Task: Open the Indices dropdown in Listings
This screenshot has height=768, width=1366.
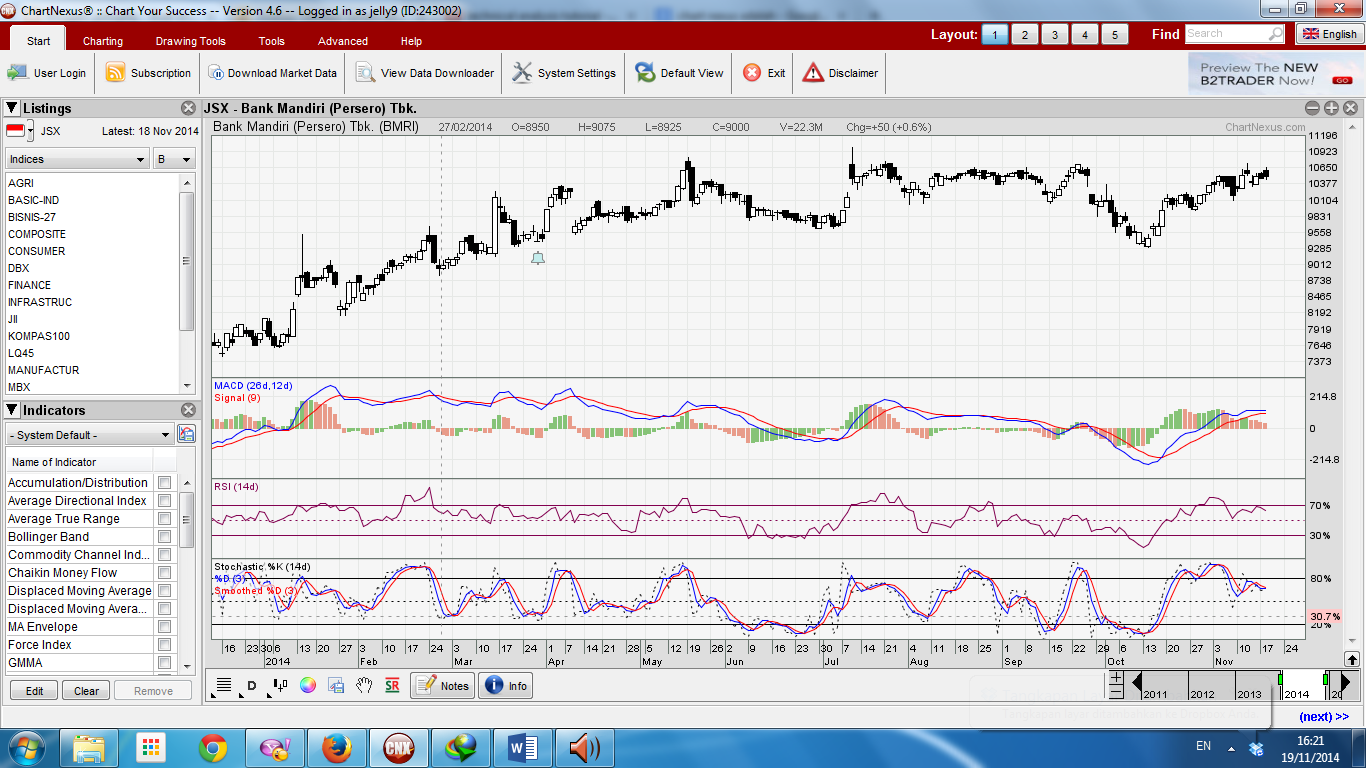Action: (76, 158)
